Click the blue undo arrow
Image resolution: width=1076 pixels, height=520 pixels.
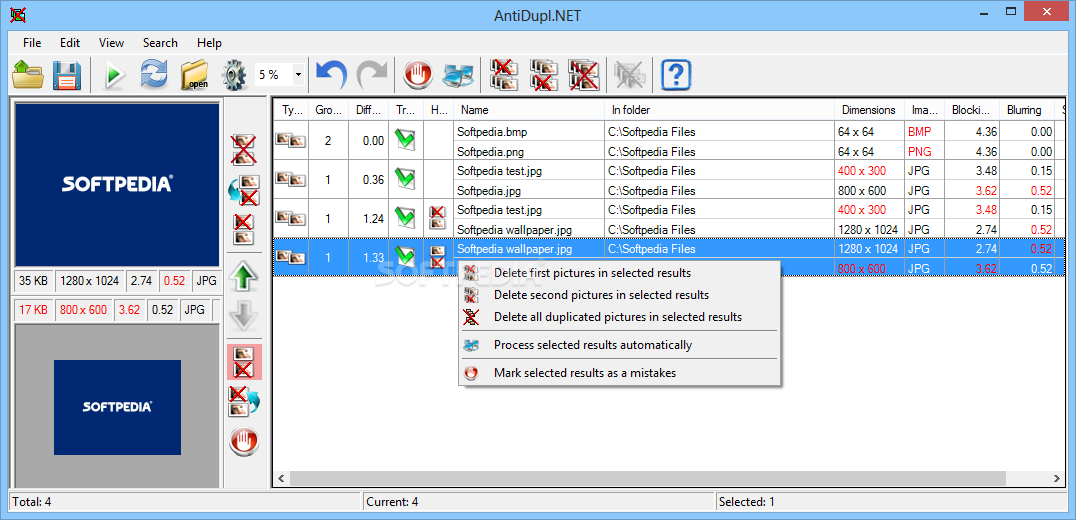[332, 74]
